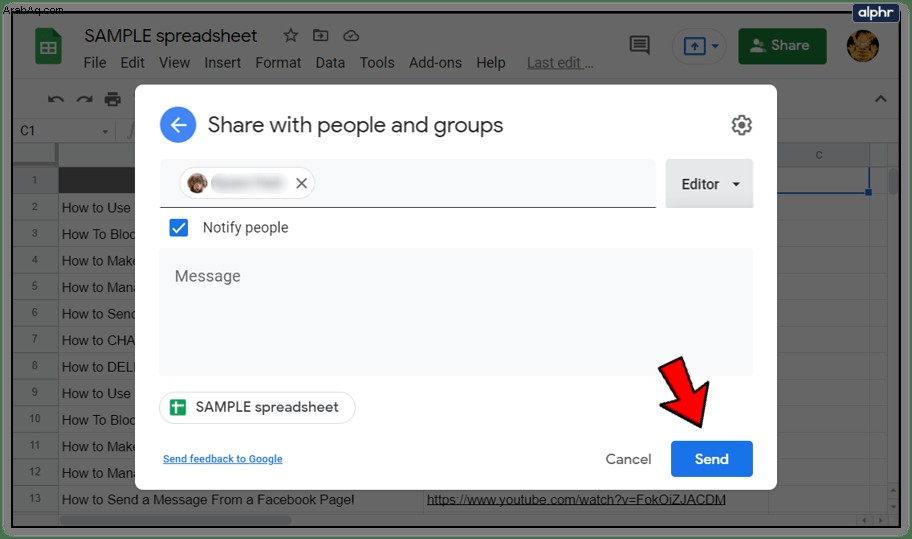Image resolution: width=912 pixels, height=539 pixels.
Task: Open the Format menu
Action: click(x=278, y=62)
